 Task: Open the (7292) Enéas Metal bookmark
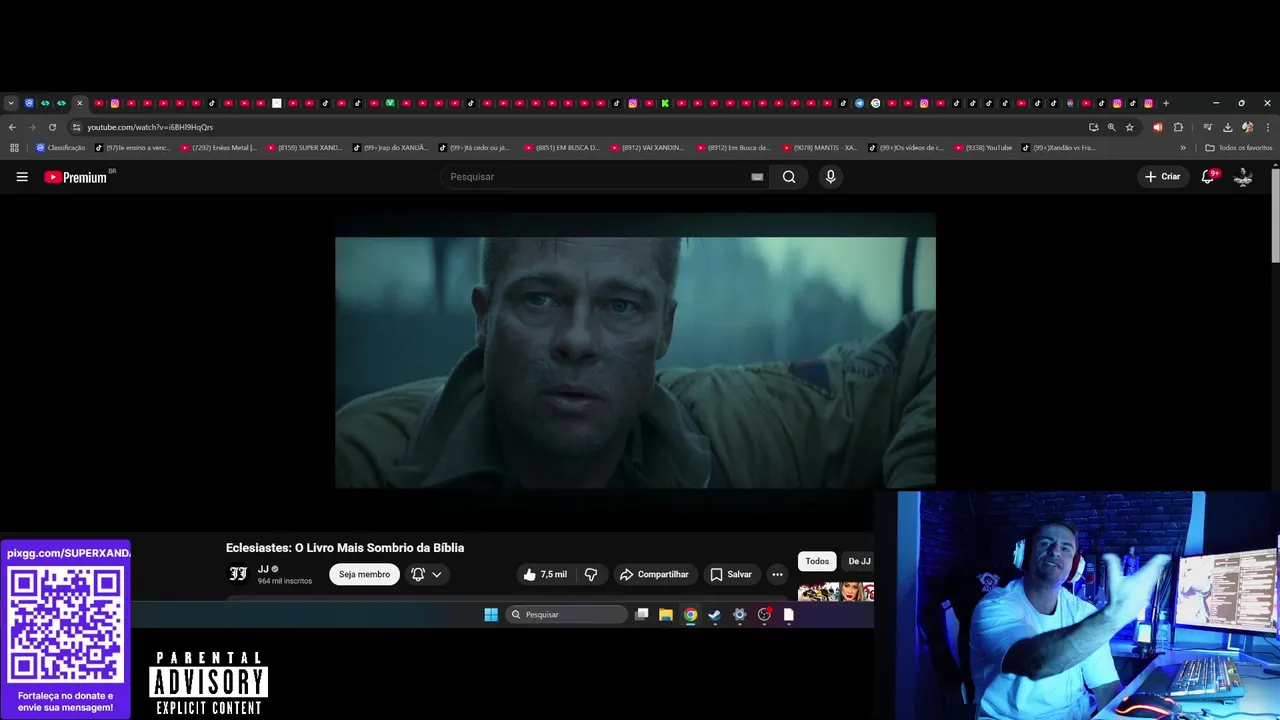pos(219,148)
